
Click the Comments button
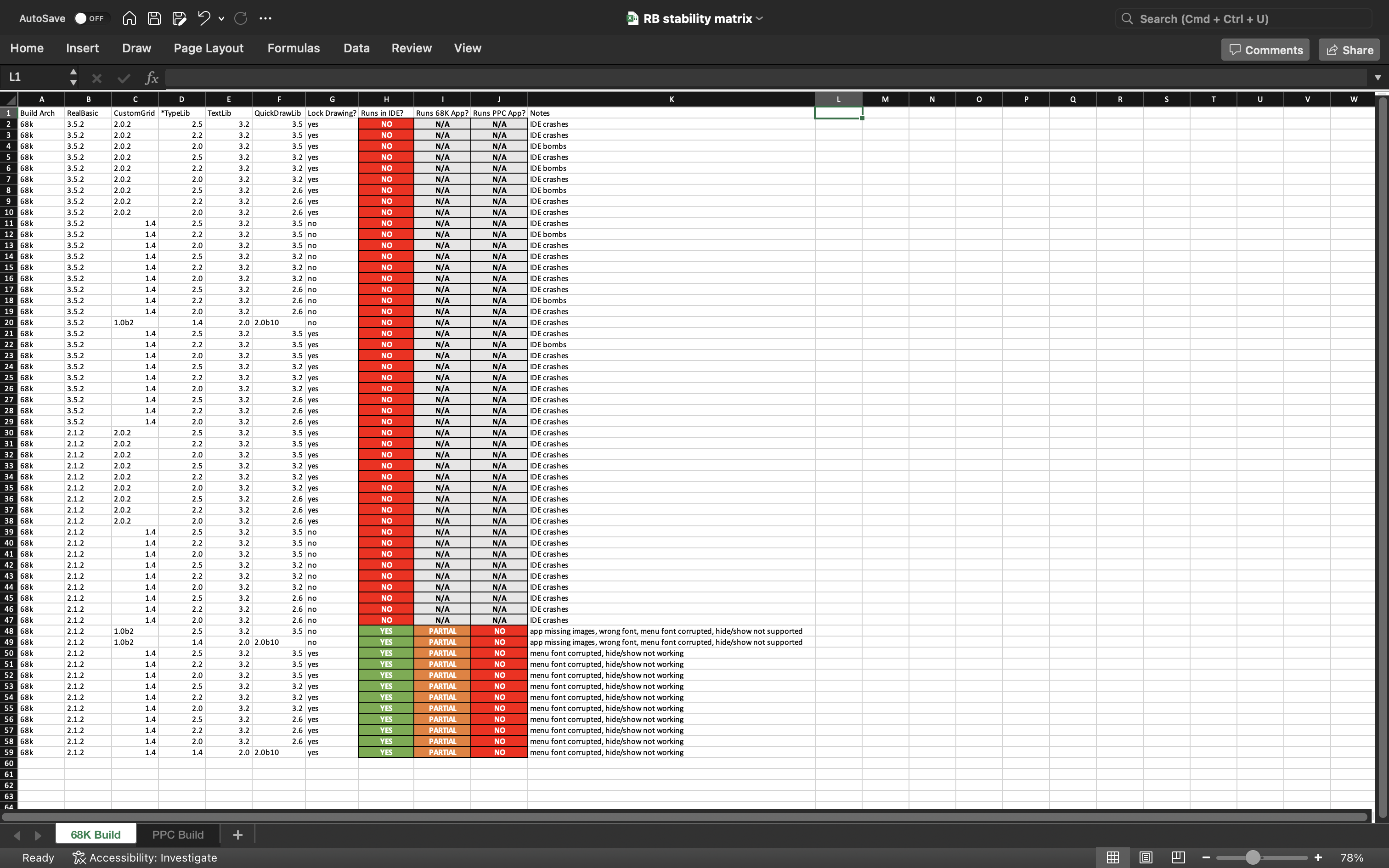[1265, 50]
